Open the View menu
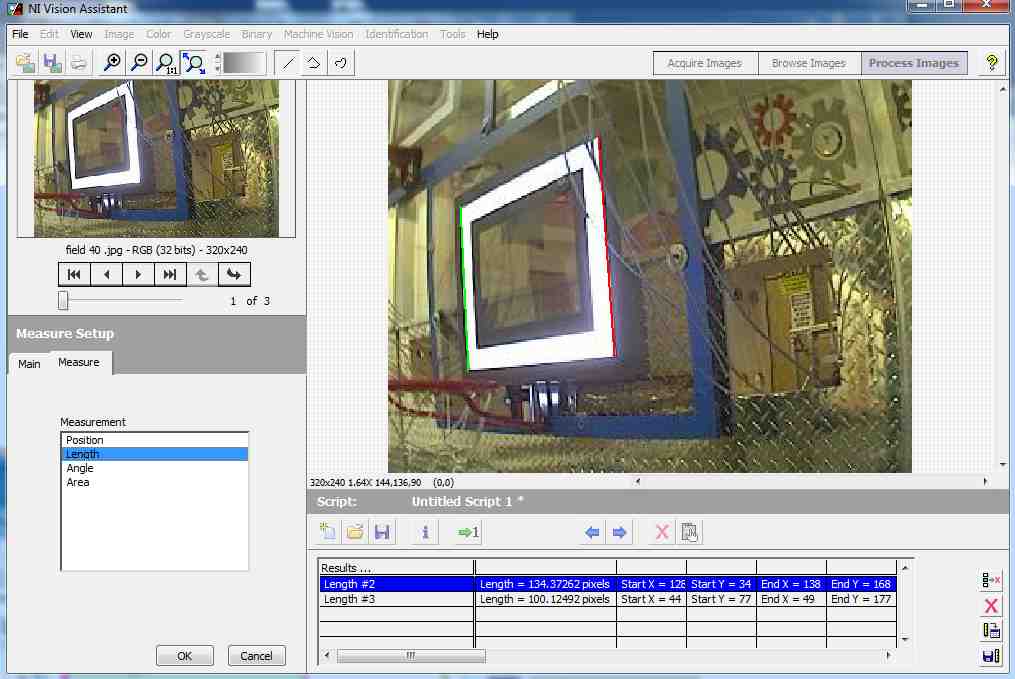 [x=81, y=34]
